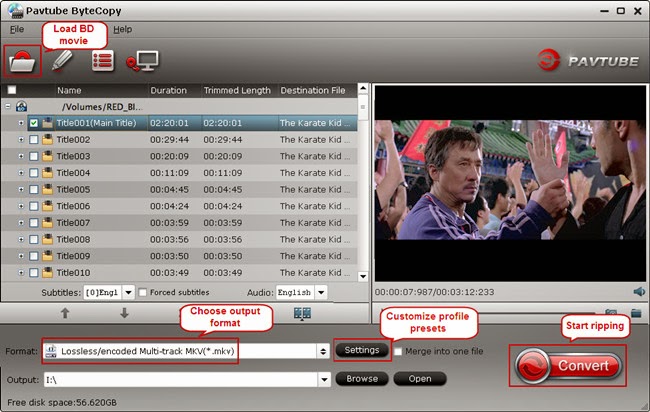Click the Pavtube logo at top right

pos(588,61)
